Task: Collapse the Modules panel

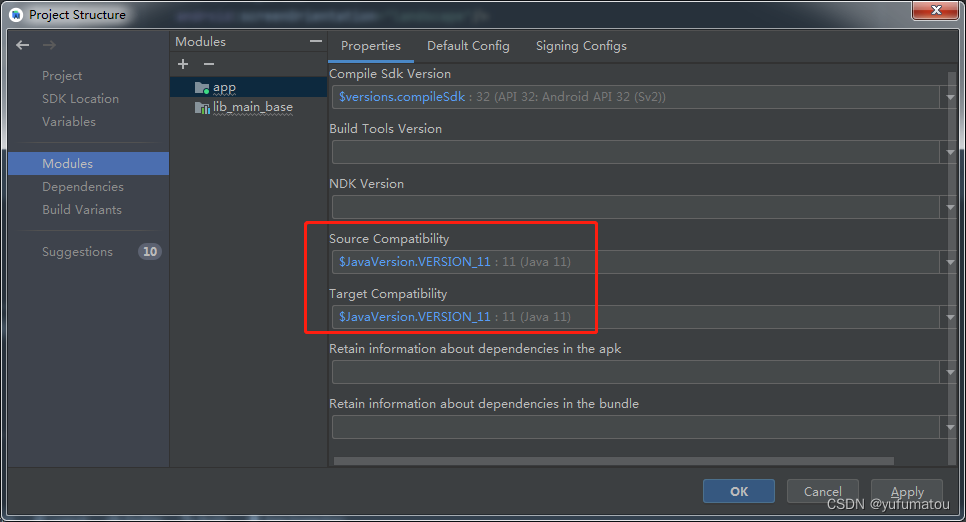Action: click(x=316, y=41)
